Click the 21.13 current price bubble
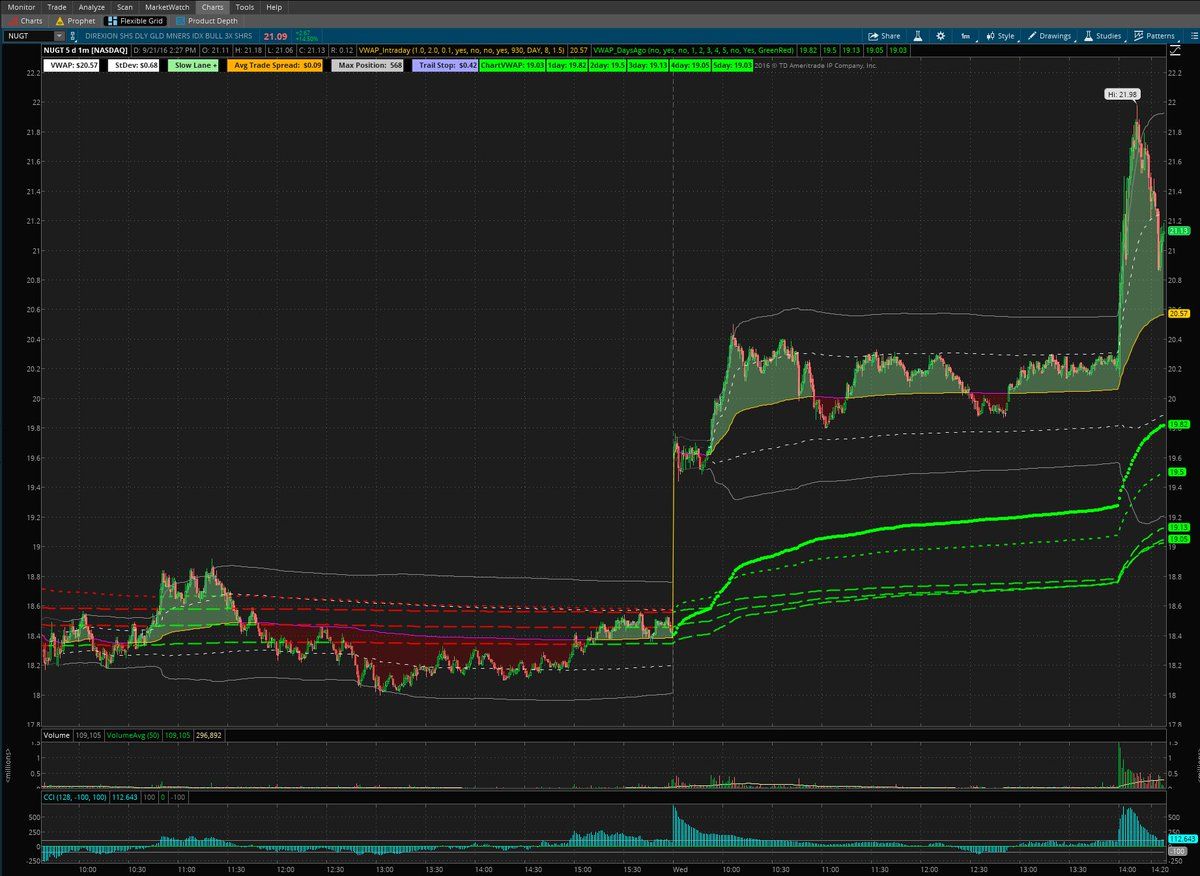The height and width of the screenshot is (876, 1200). point(1177,230)
